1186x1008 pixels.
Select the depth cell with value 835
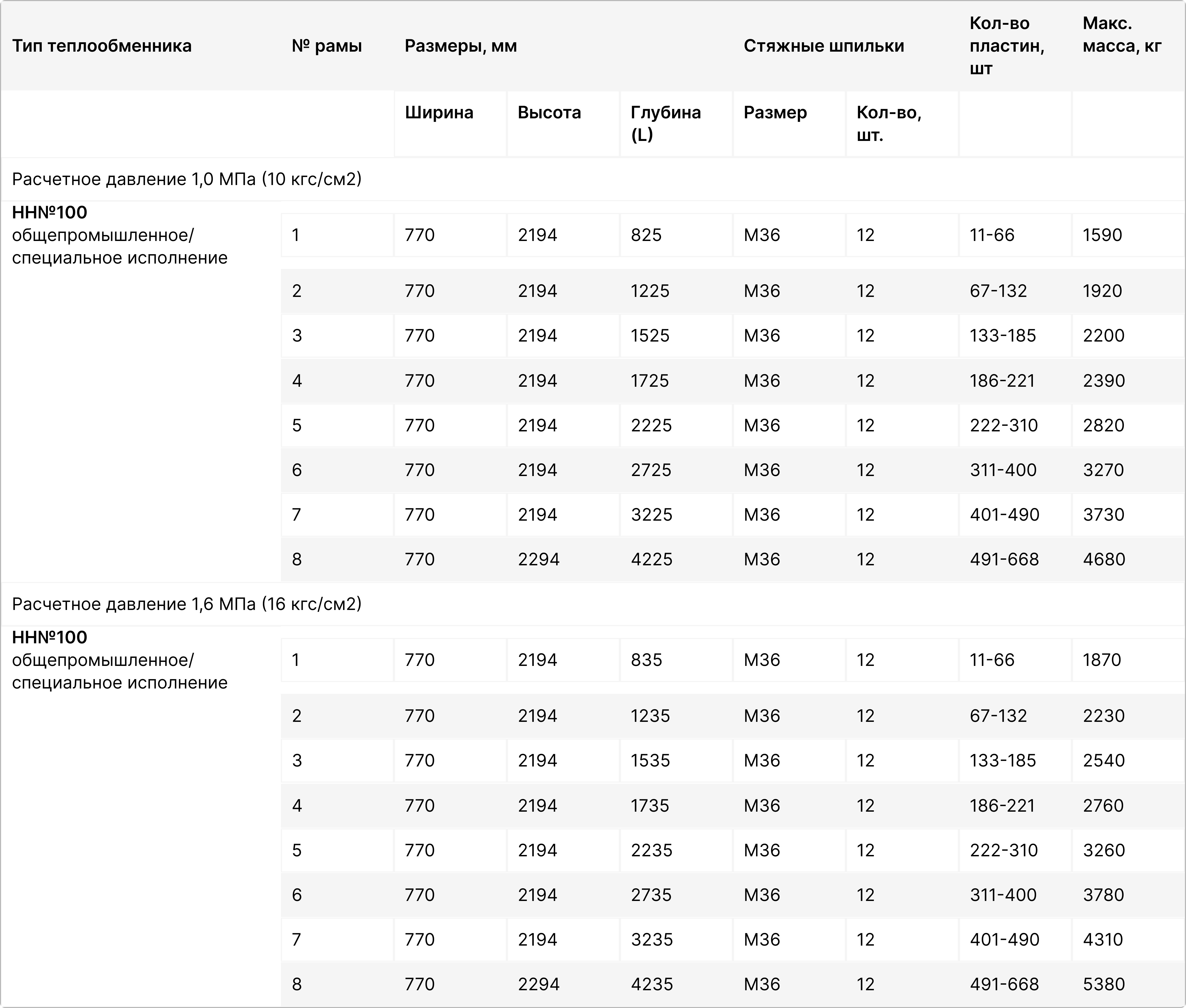click(x=647, y=660)
